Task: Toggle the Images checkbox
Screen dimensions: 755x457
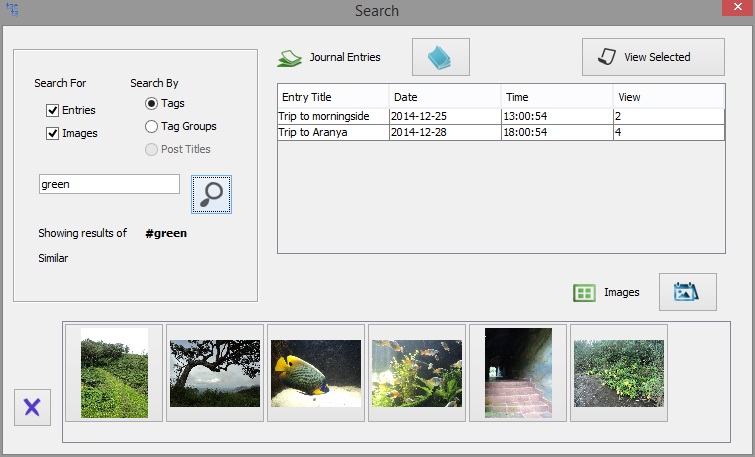Action: tap(53, 133)
